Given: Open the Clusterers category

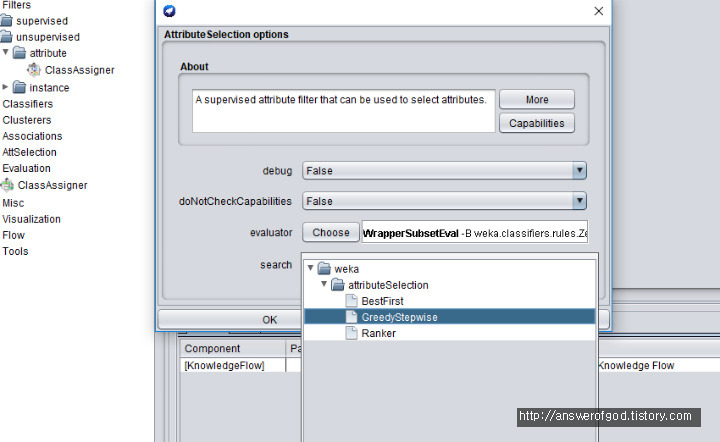Looking at the screenshot, I should click(x=27, y=120).
